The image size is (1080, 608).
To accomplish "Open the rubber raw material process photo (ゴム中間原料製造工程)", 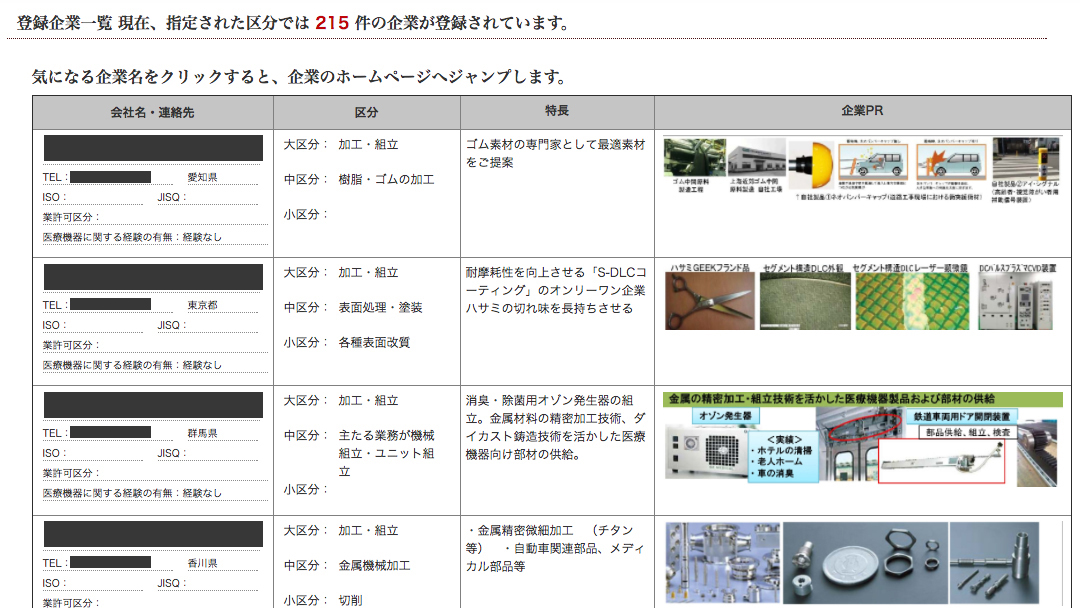I will pos(695,158).
